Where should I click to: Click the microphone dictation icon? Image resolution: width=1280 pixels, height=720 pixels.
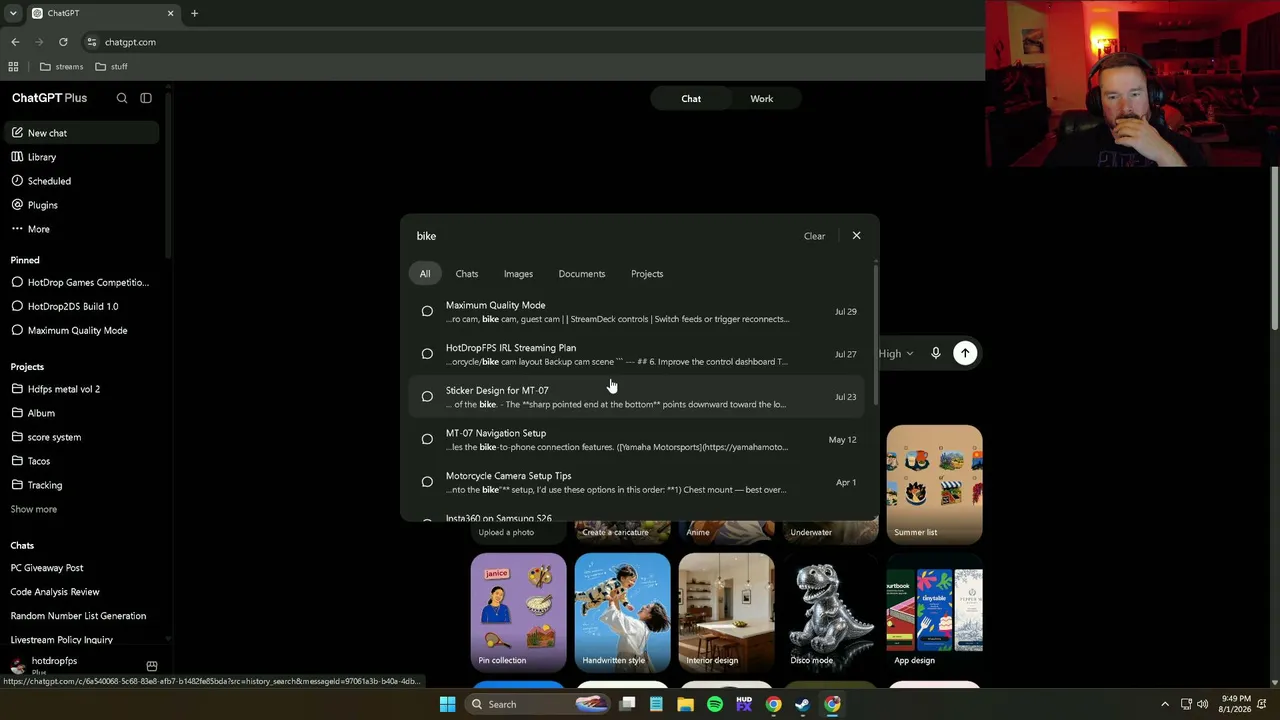tap(936, 353)
